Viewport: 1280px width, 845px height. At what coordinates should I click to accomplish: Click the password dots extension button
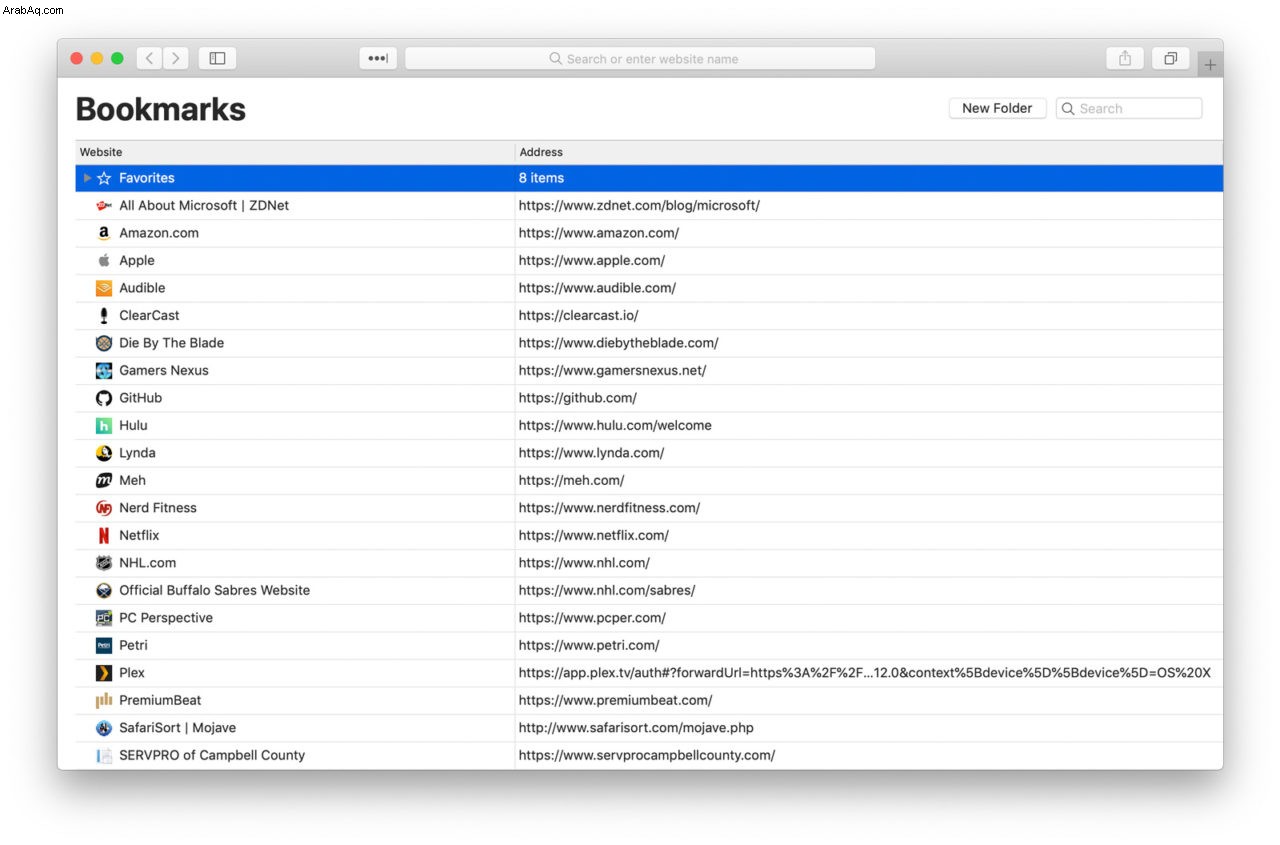point(378,58)
